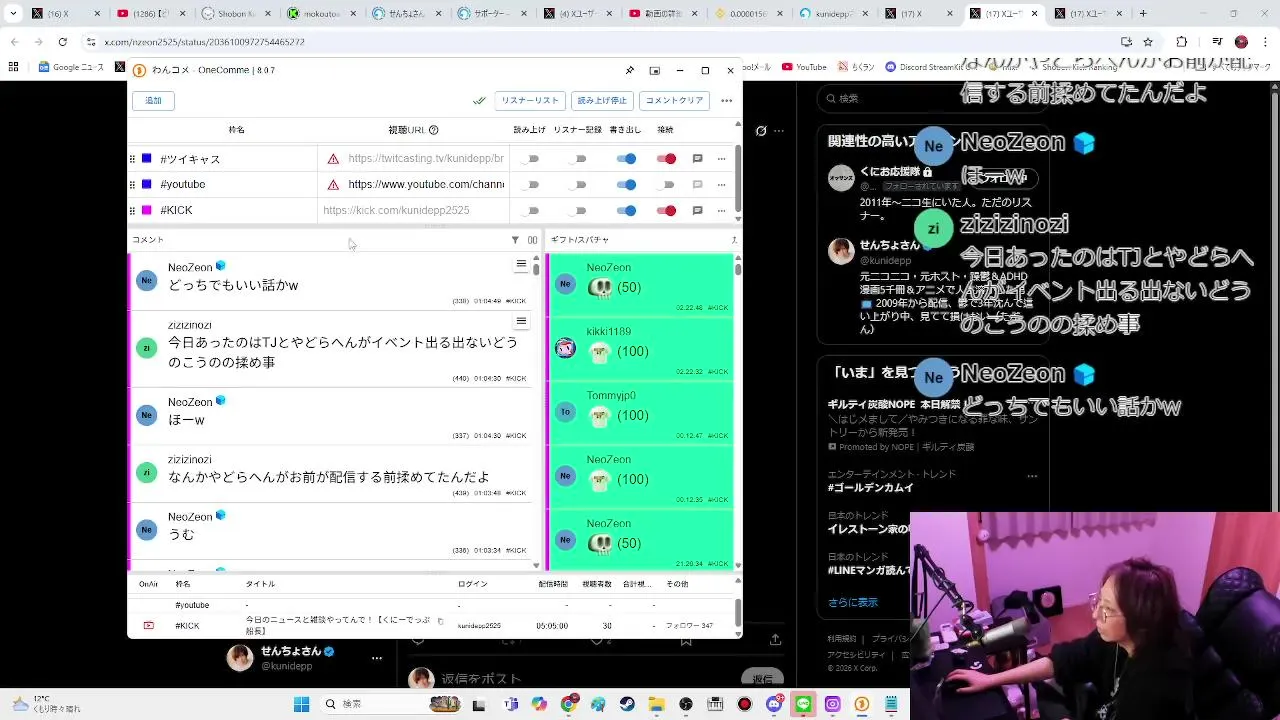Click the browser reload button

point(62,42)
